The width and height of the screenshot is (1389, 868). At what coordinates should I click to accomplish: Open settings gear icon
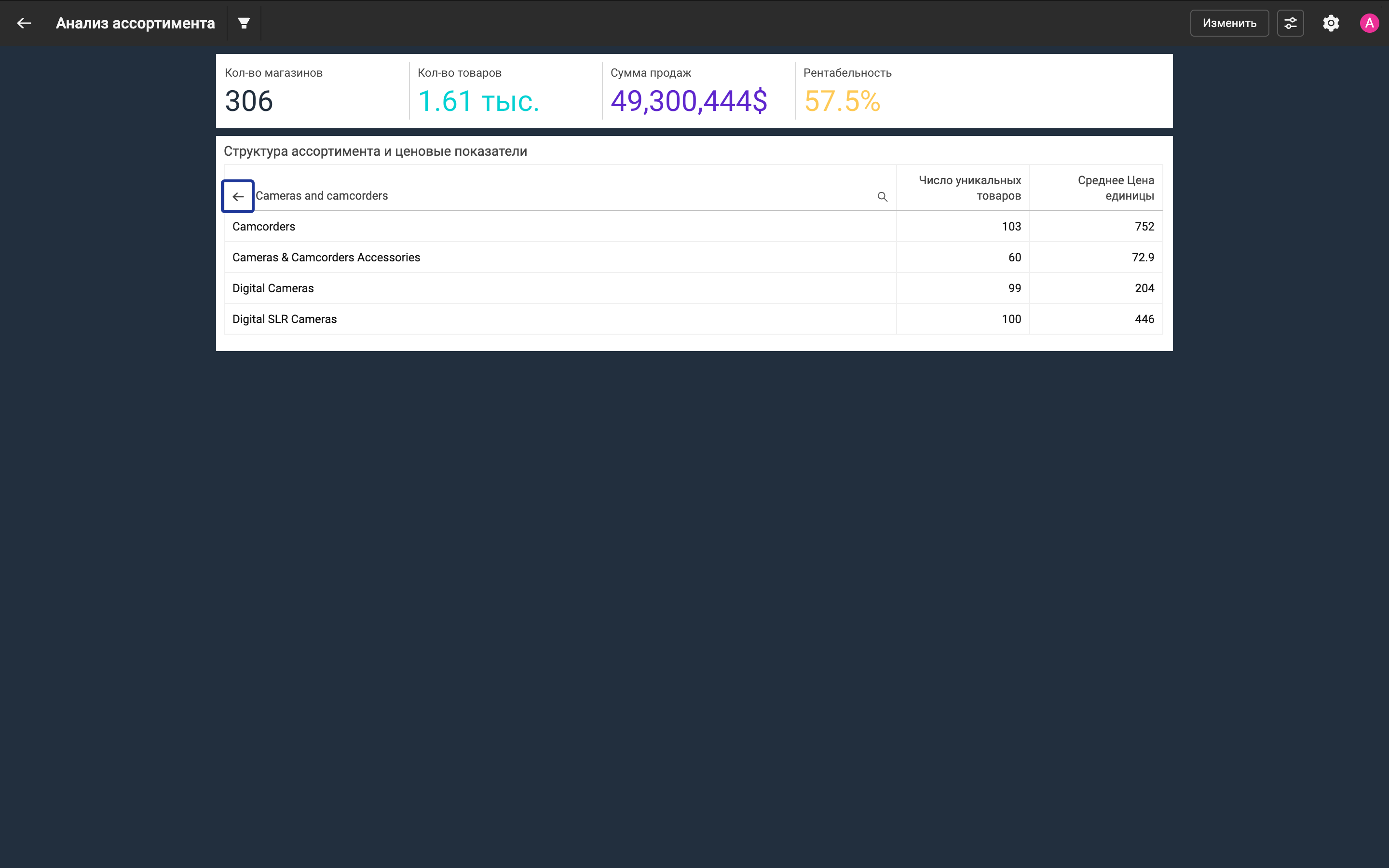(1331, 23)
